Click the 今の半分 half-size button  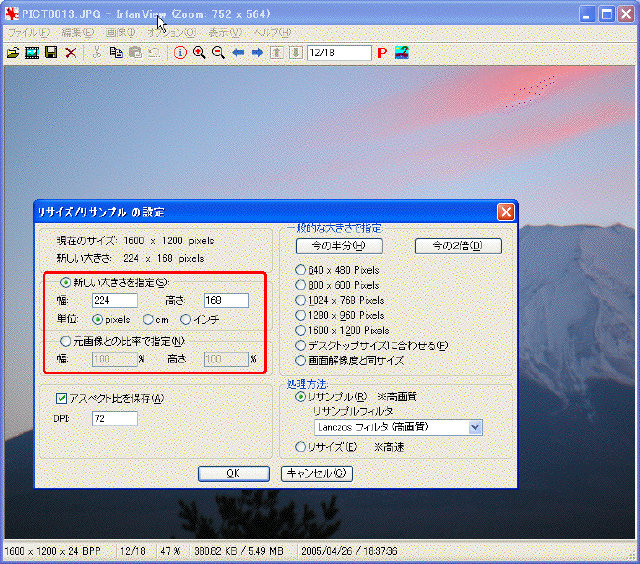(338, 246)
